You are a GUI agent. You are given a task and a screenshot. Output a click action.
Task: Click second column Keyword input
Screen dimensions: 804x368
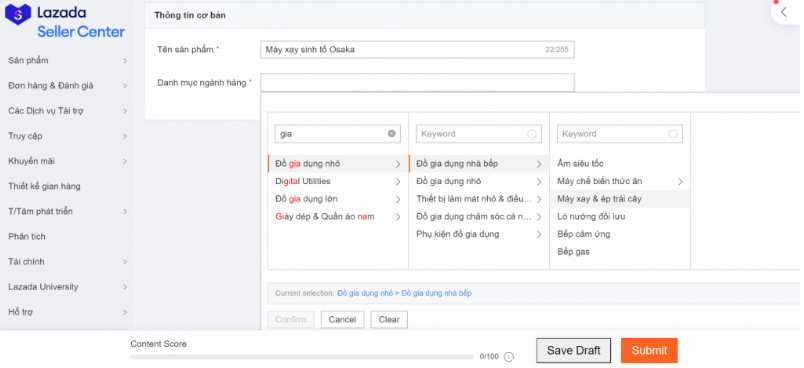point(478,134)
